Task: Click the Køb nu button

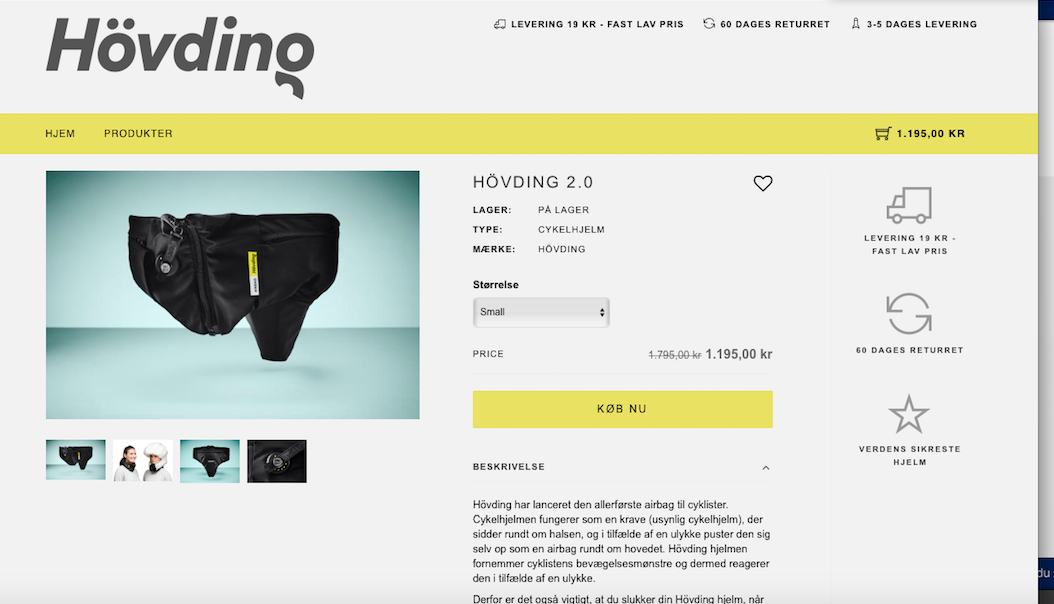Action: click(x=622, y=409)
